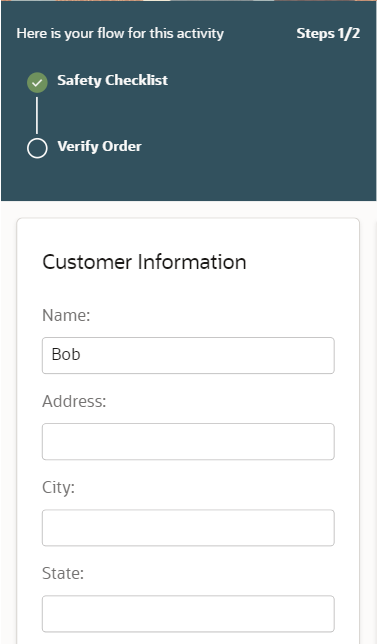Click inside the Name field containing Bob
Viewport: 379px width, 644px height.
click(x=188, y=355)
